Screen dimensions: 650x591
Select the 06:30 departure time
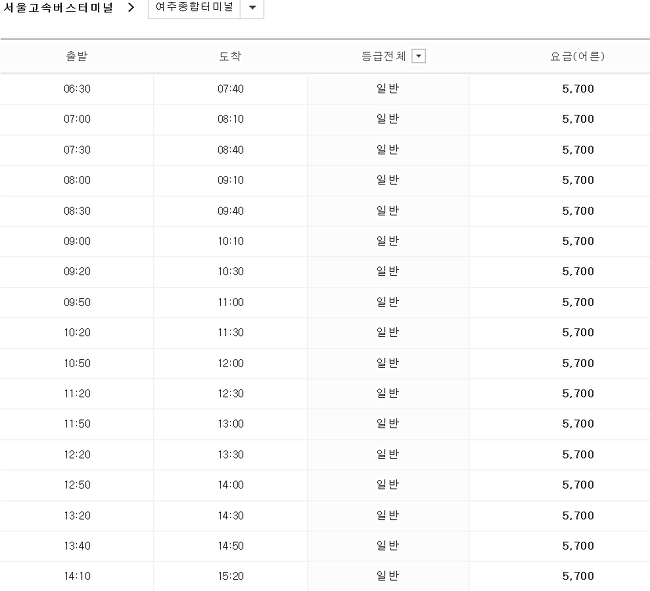77,89
